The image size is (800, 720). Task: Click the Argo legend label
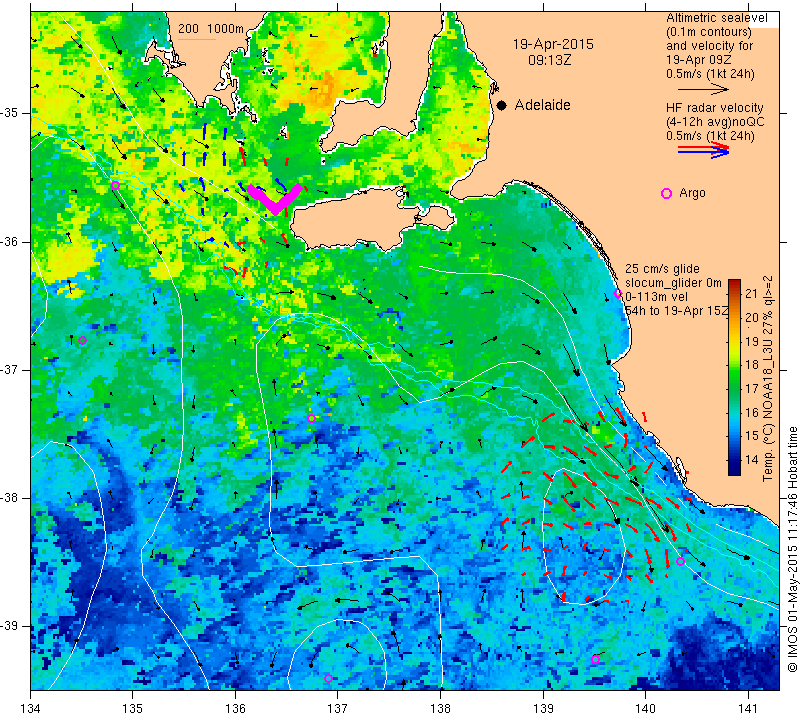click(692, 193)
